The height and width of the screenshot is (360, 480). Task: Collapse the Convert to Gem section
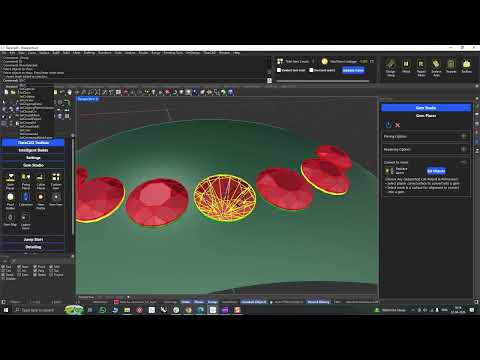(463, 162)
